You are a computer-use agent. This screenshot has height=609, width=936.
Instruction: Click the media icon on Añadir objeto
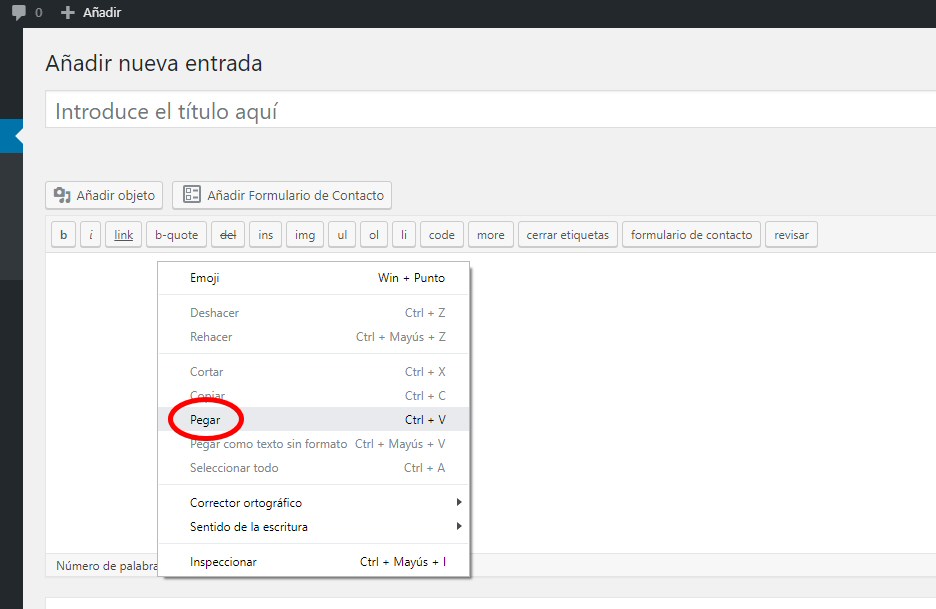(62, 195)
